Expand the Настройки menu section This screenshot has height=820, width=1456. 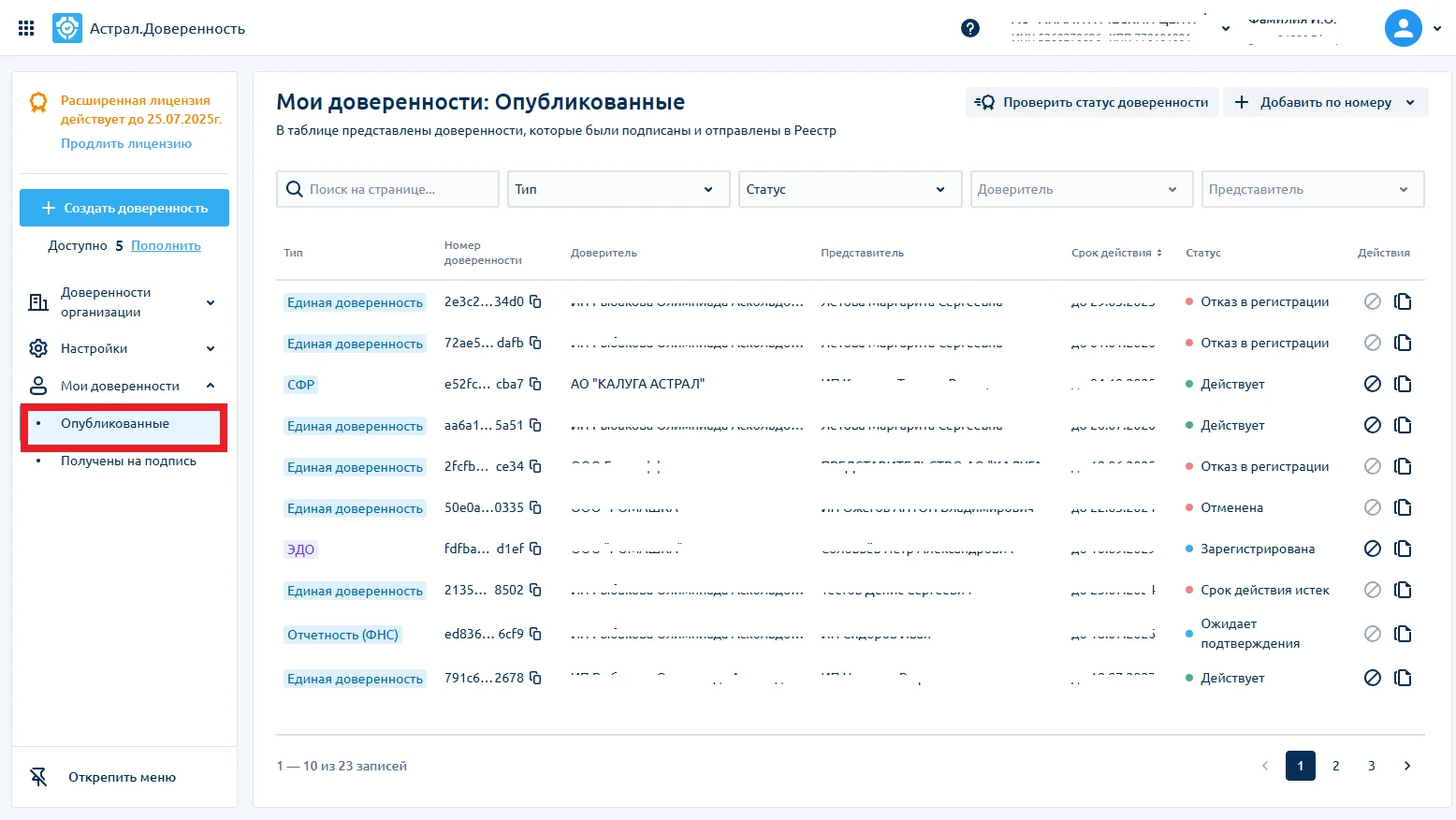pos(124,348)
